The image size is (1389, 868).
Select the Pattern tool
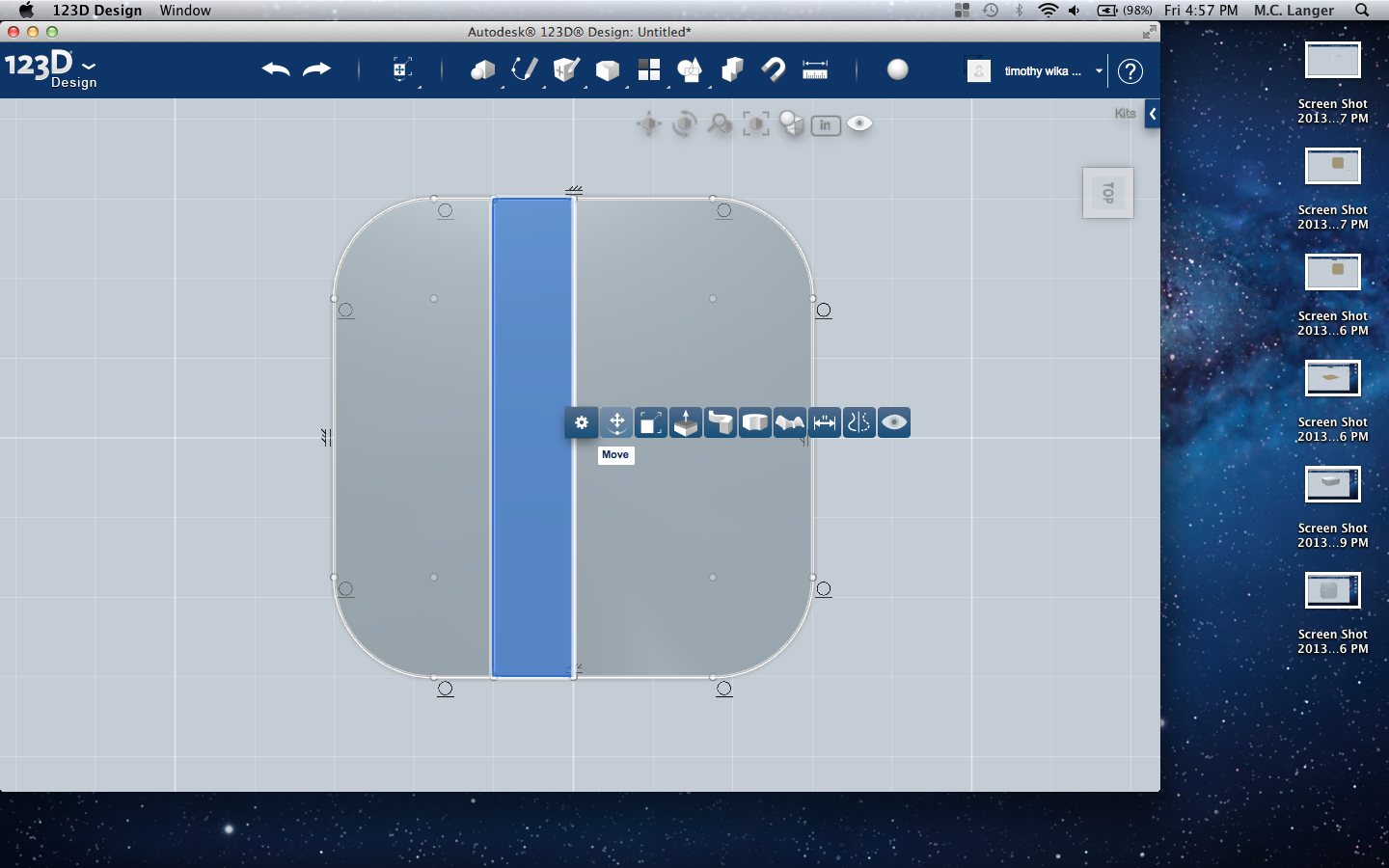tap(649, 69)
